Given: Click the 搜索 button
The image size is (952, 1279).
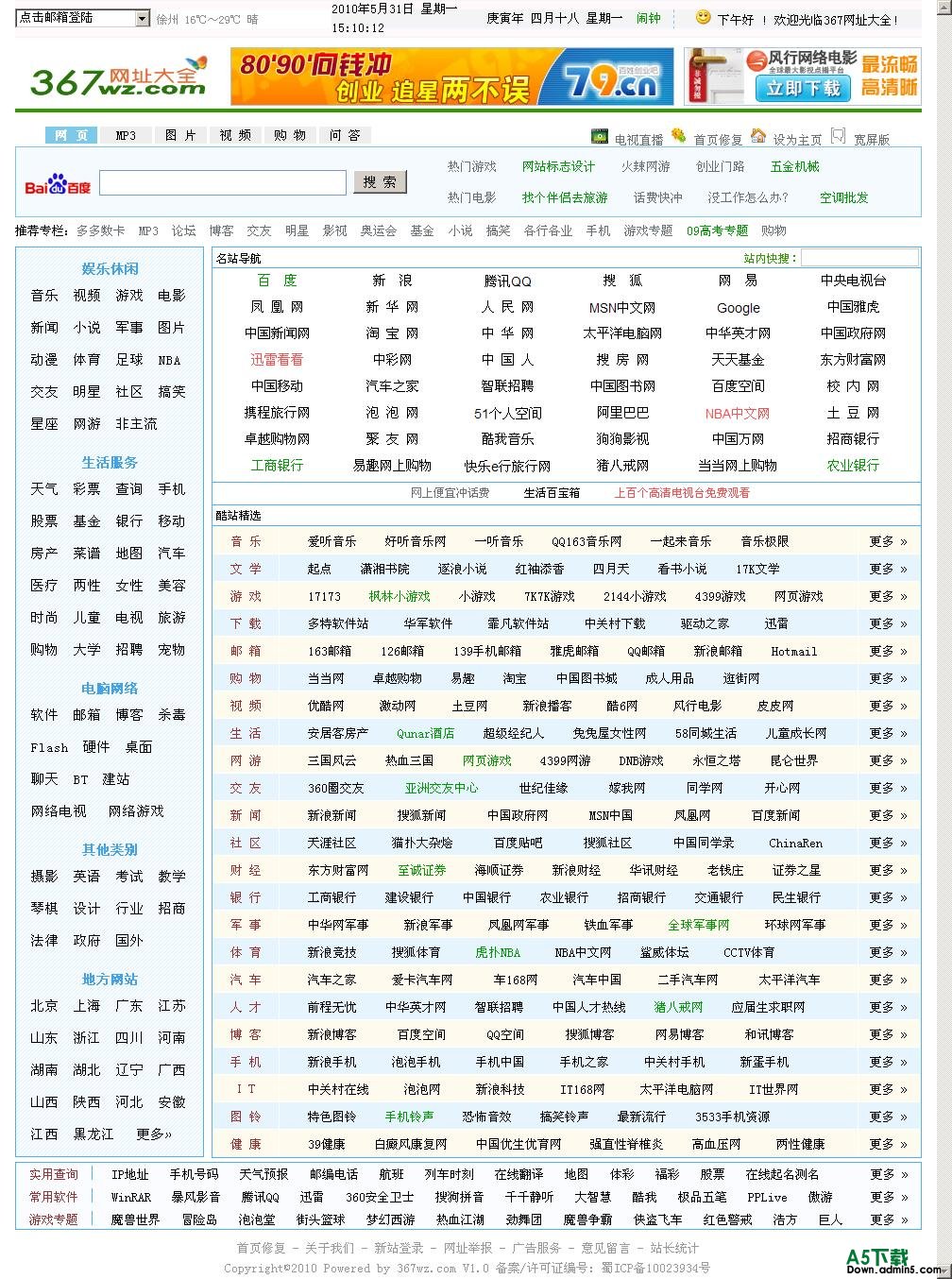Looking at the screenshot, I should pyautogui.click(x=380, y=182).
